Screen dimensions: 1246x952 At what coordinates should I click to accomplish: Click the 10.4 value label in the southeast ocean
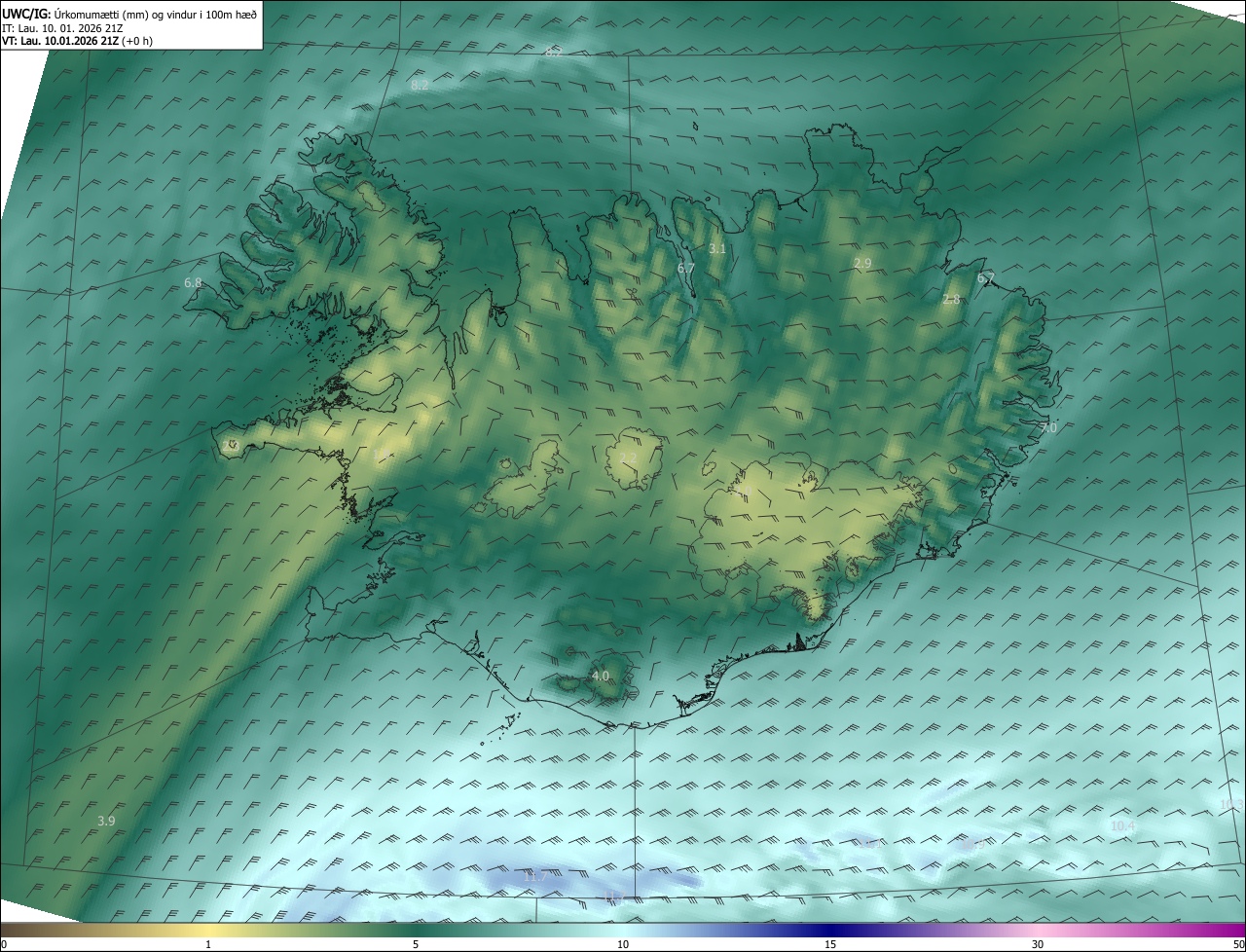coord(1122,826)
